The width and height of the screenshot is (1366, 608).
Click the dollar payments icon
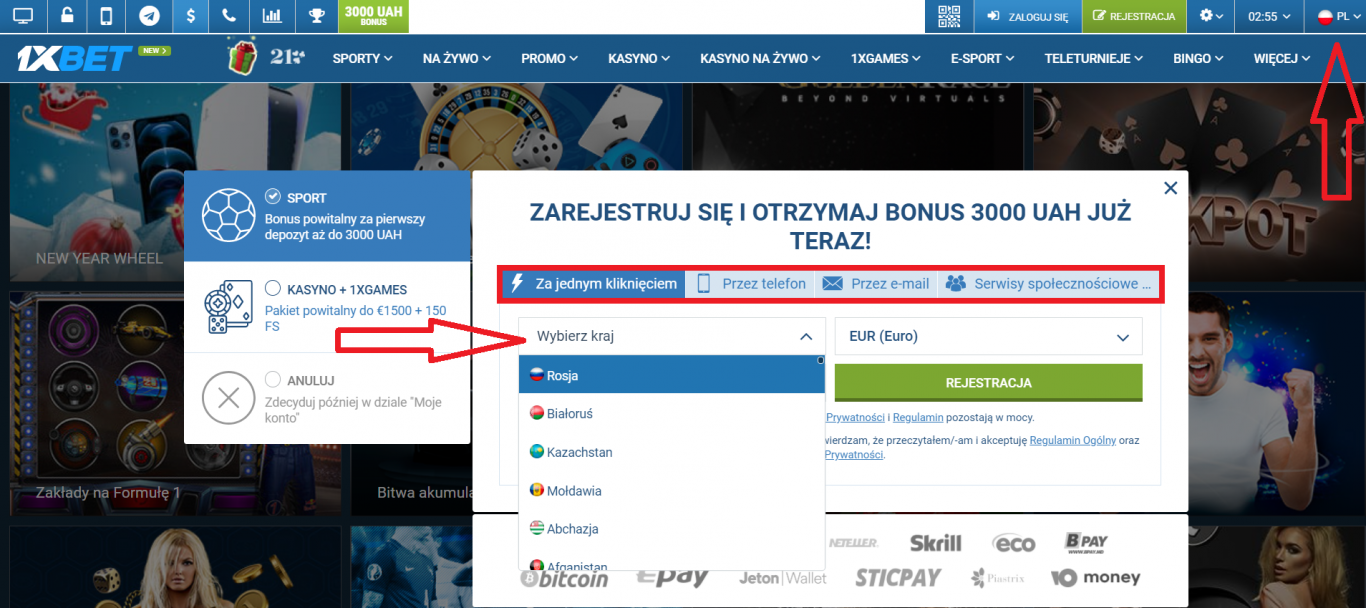(190, 16)
